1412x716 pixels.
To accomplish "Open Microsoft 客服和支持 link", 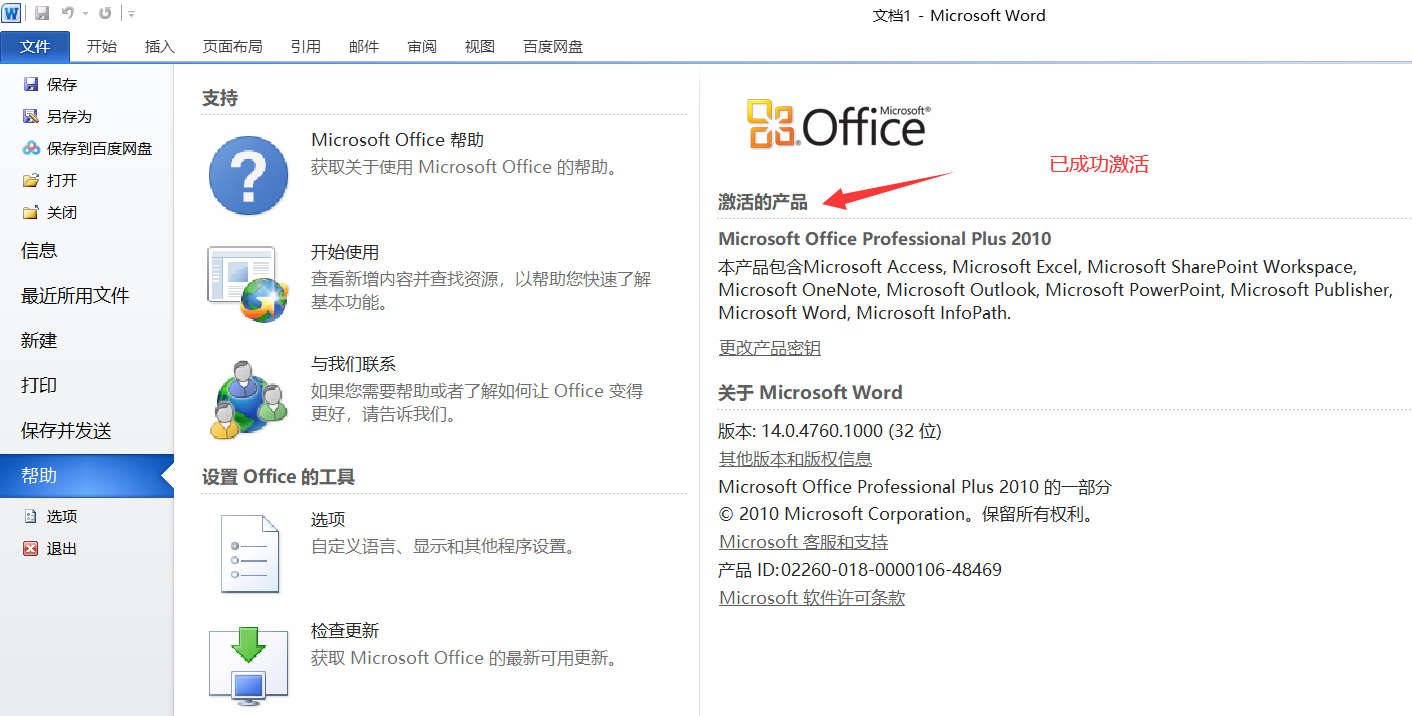I will [x=804, y=542].
